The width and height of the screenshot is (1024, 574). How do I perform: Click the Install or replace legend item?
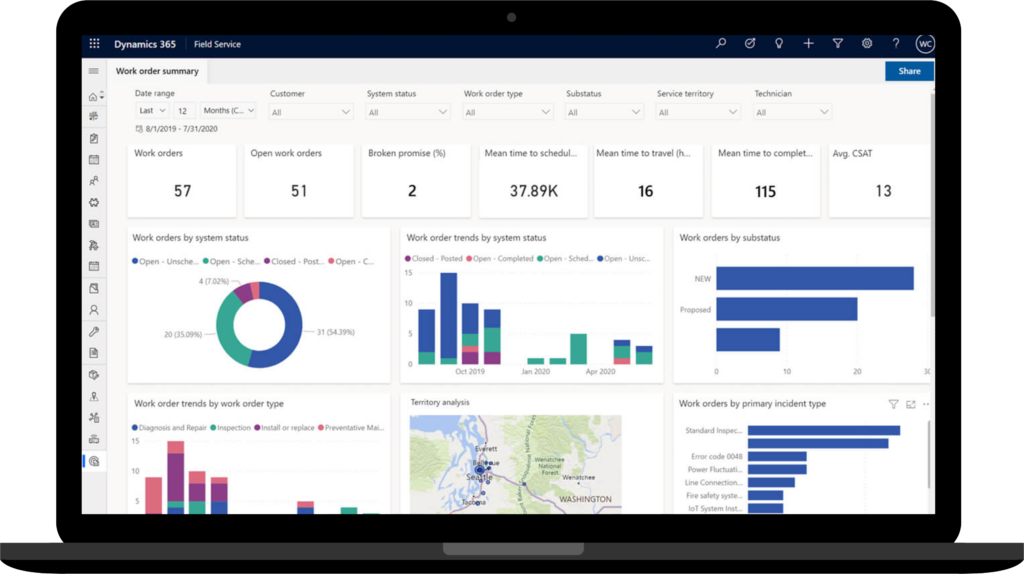click(x=284, y=428)
